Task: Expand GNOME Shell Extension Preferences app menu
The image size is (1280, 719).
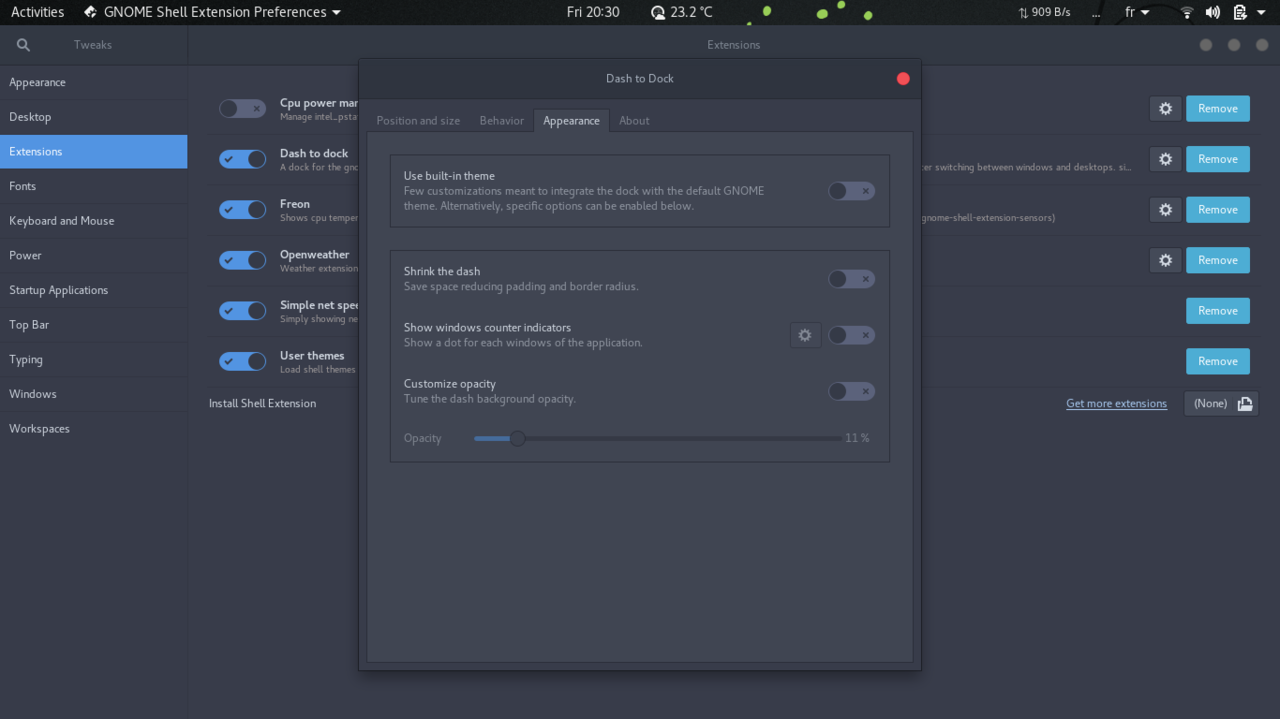Action: point(215,12)
